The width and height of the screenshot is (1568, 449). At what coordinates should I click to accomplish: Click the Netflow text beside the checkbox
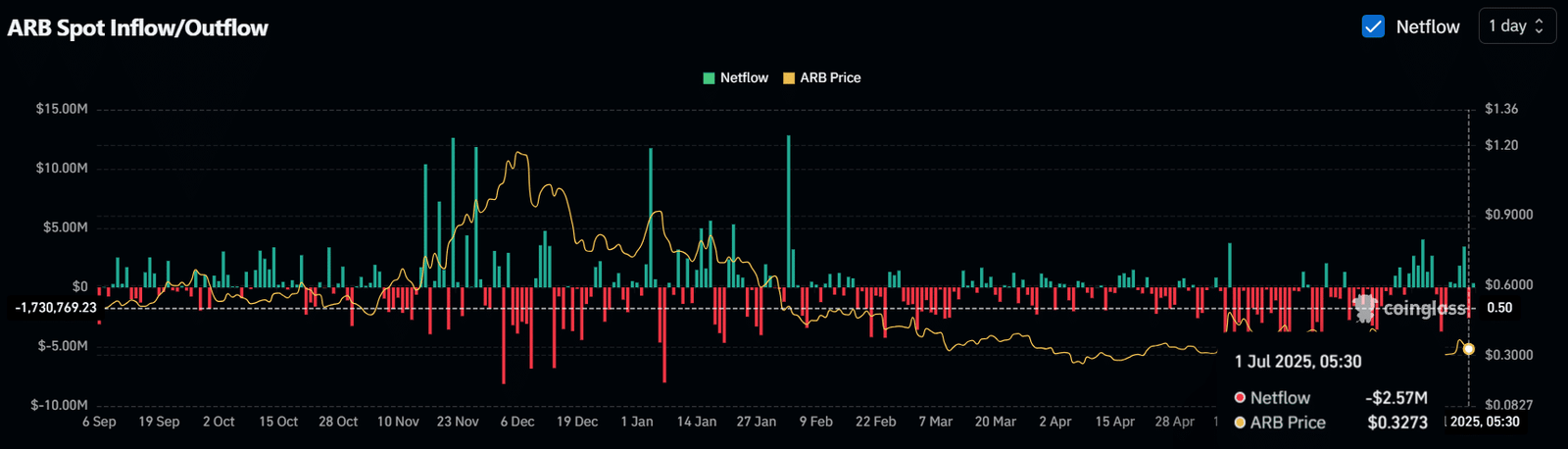[x=1428, y=26]
